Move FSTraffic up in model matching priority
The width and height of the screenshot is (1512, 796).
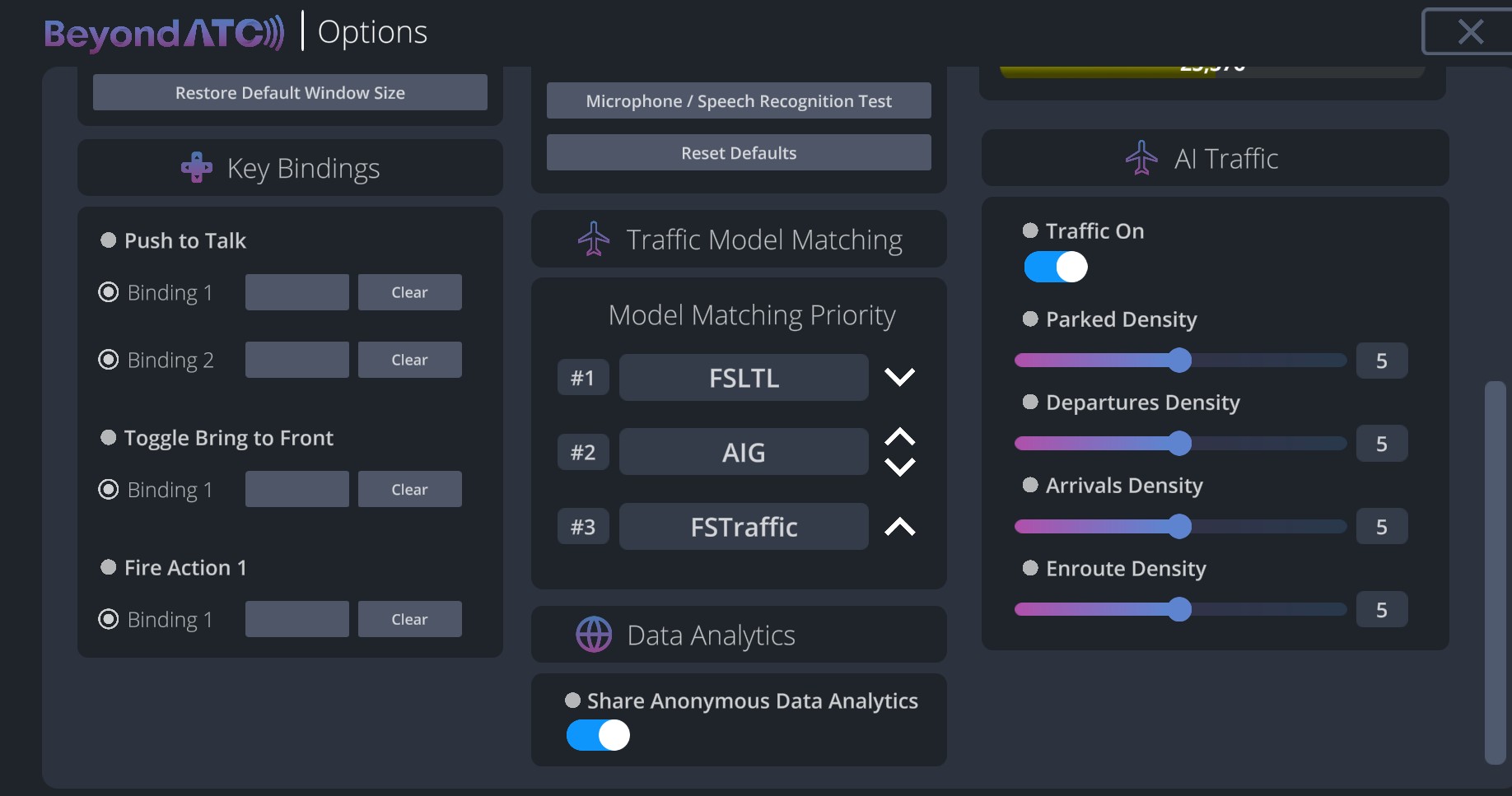click(x=900, y=527)
